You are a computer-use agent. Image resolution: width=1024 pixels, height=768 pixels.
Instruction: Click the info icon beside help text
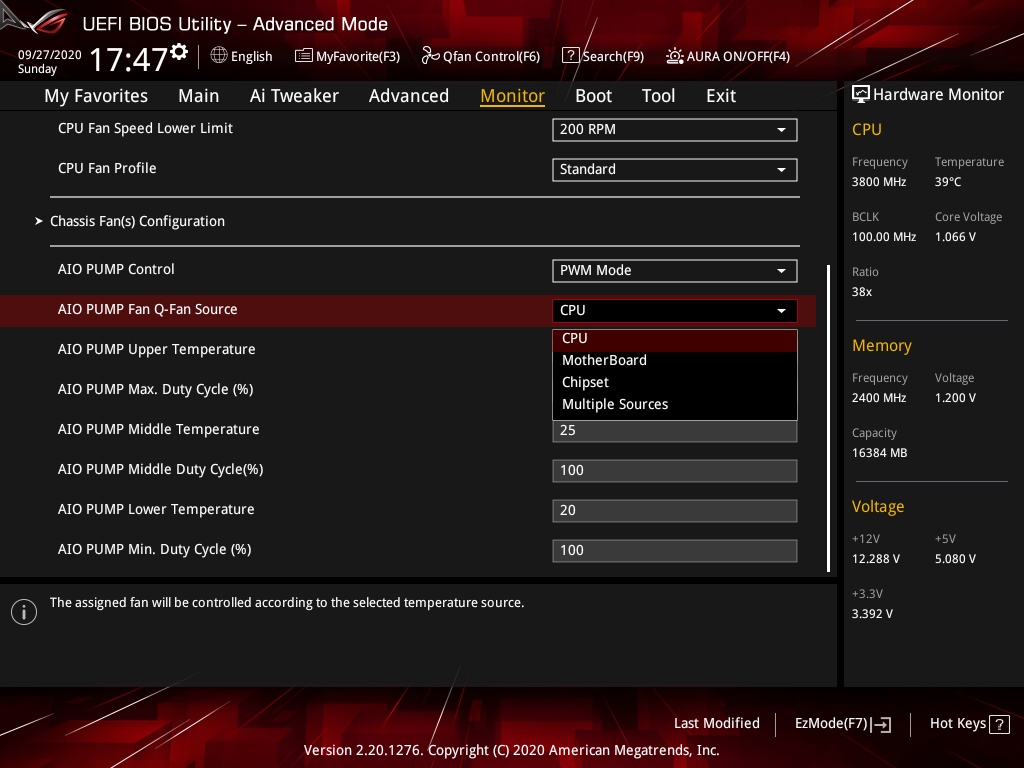click(x=24, y=612)
